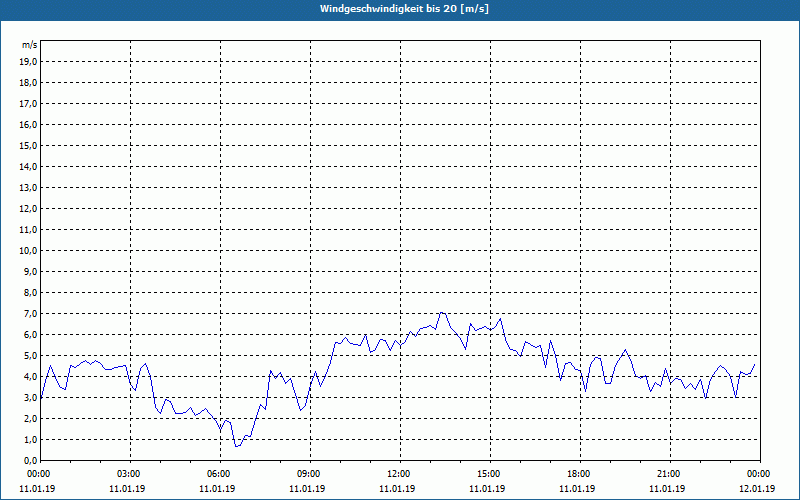800x500 pixels.
Task: Select the 11,0 y-axis label
Action: (x=28, y=230)
